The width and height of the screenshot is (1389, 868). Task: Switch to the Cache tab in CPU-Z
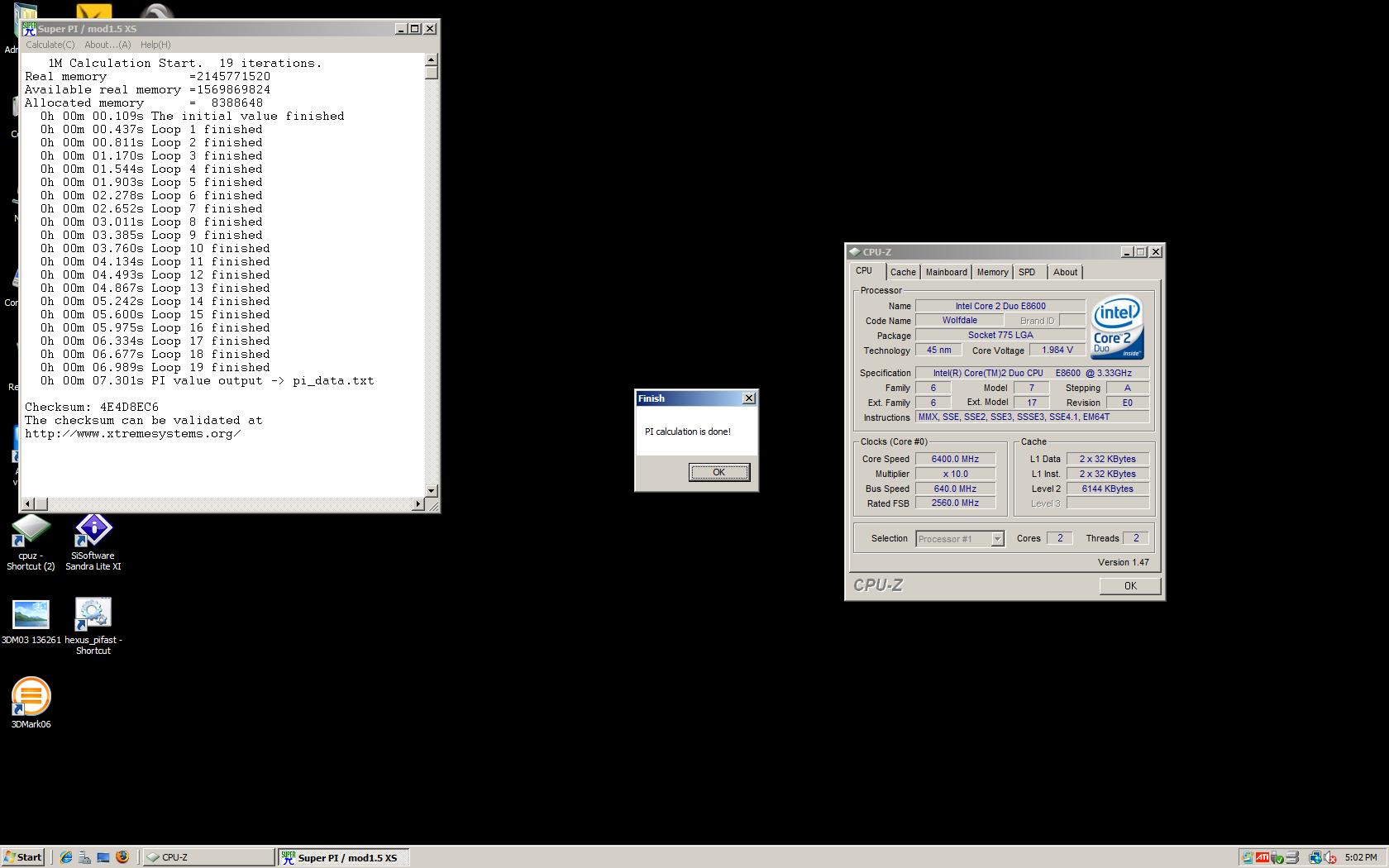point(903,272)
